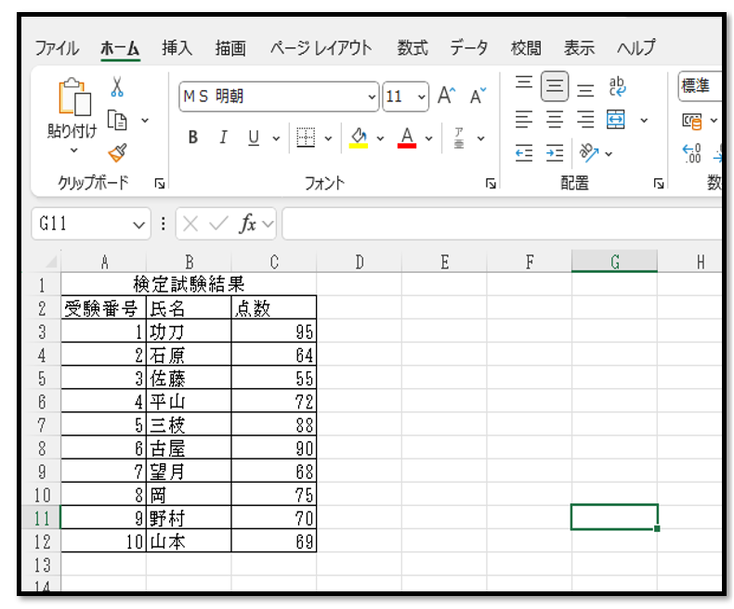734x609 pixels.
Task: Click the Top Align icon
Action: (x=524, y=83)
